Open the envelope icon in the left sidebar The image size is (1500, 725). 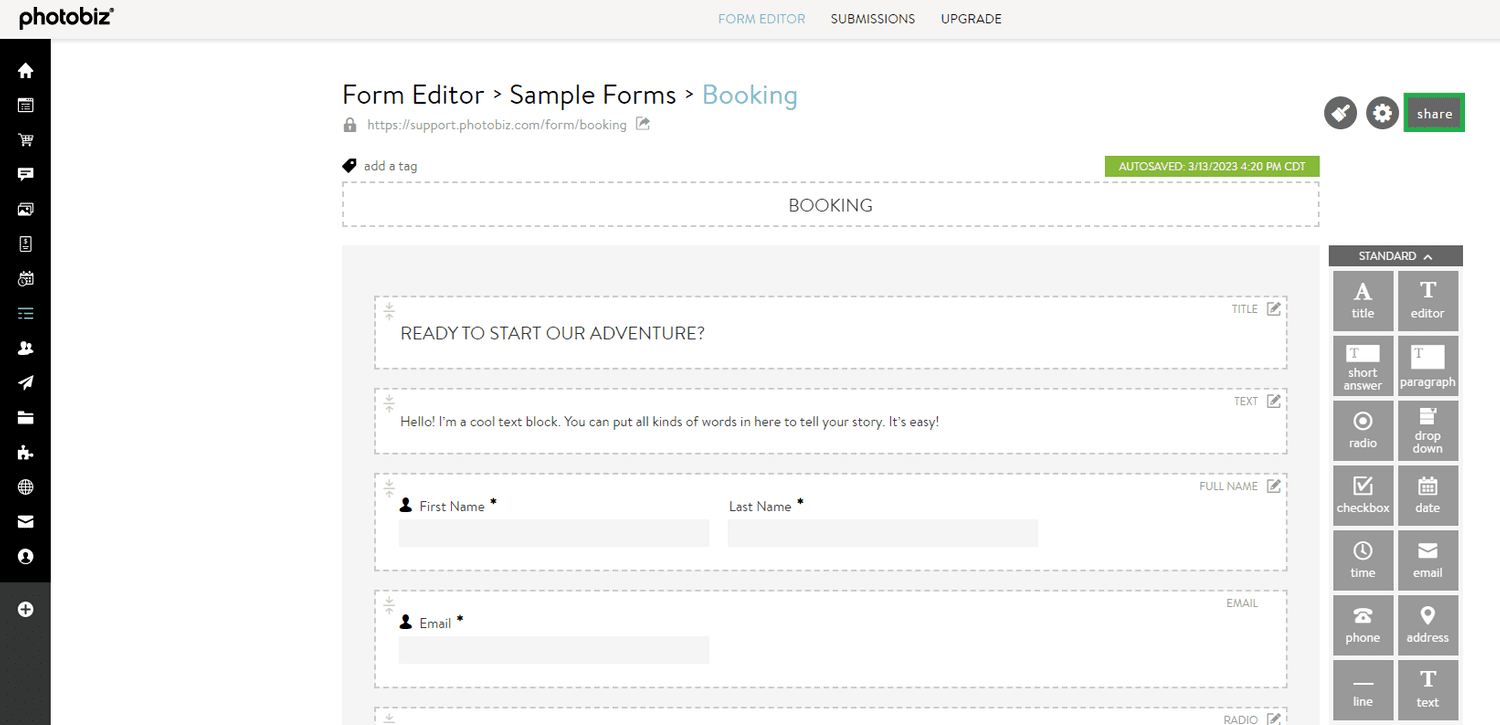point(26,522)
